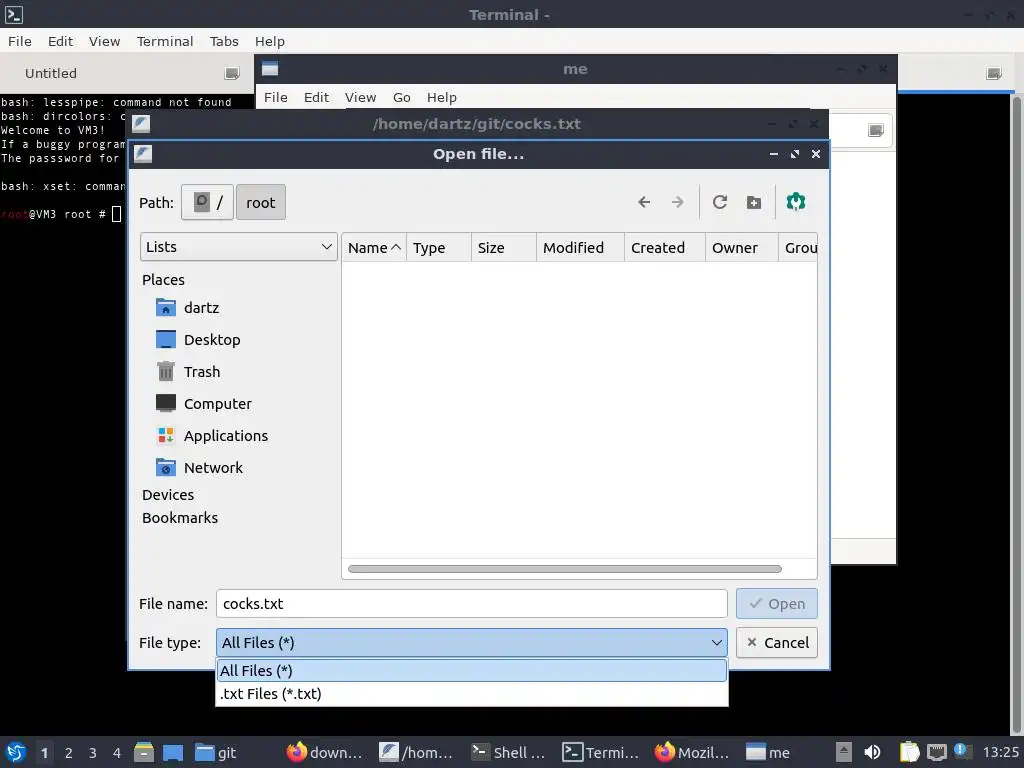Viewport: 1024px width, 768px height.
Task: Refresh the file list
Action: click(720, 202)
